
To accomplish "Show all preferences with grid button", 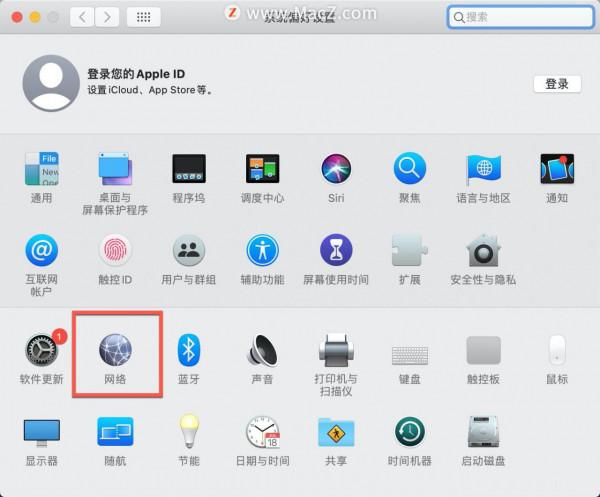I will (143, 17).
